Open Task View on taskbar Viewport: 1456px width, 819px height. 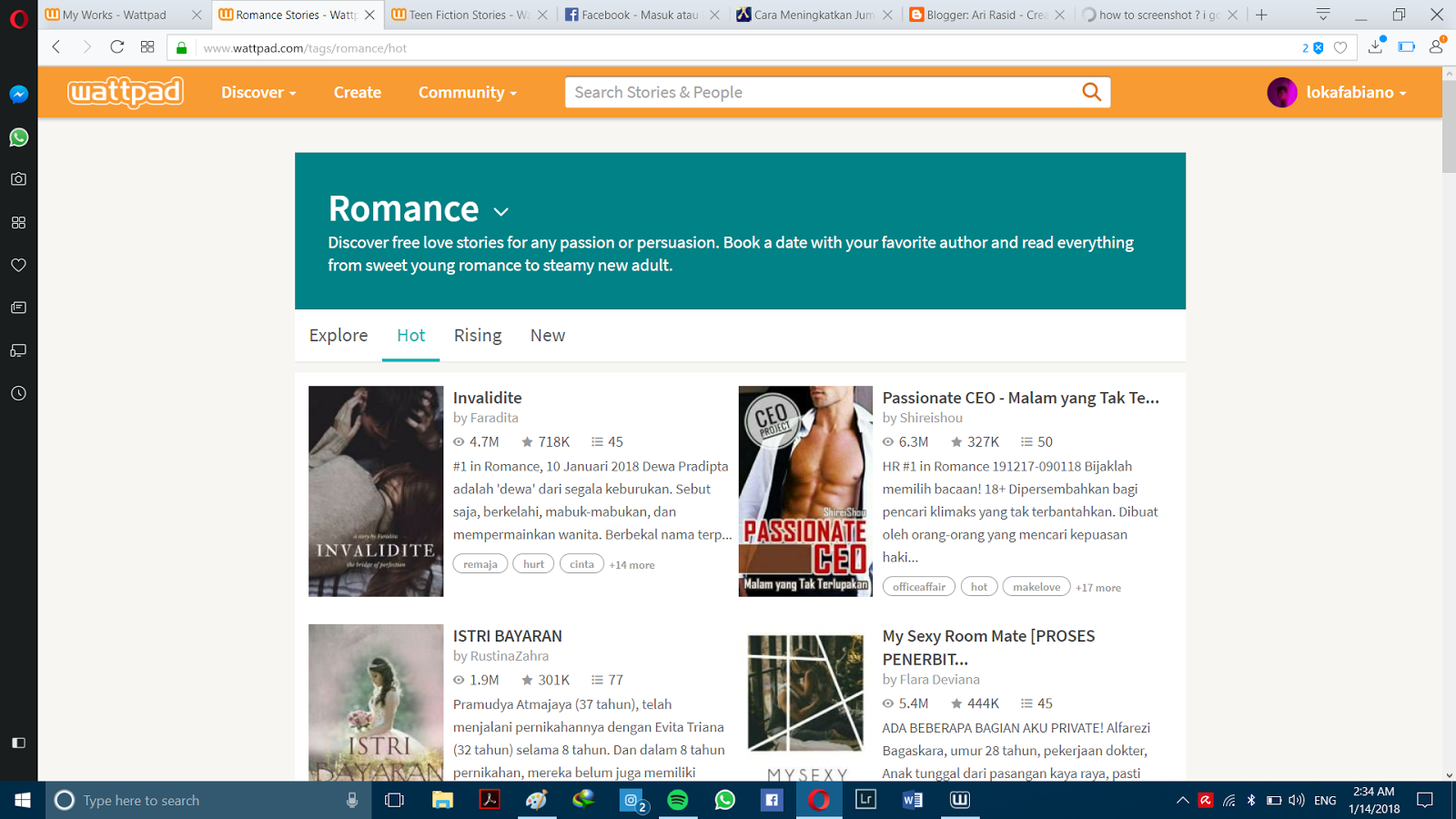[x=394, y=800]
